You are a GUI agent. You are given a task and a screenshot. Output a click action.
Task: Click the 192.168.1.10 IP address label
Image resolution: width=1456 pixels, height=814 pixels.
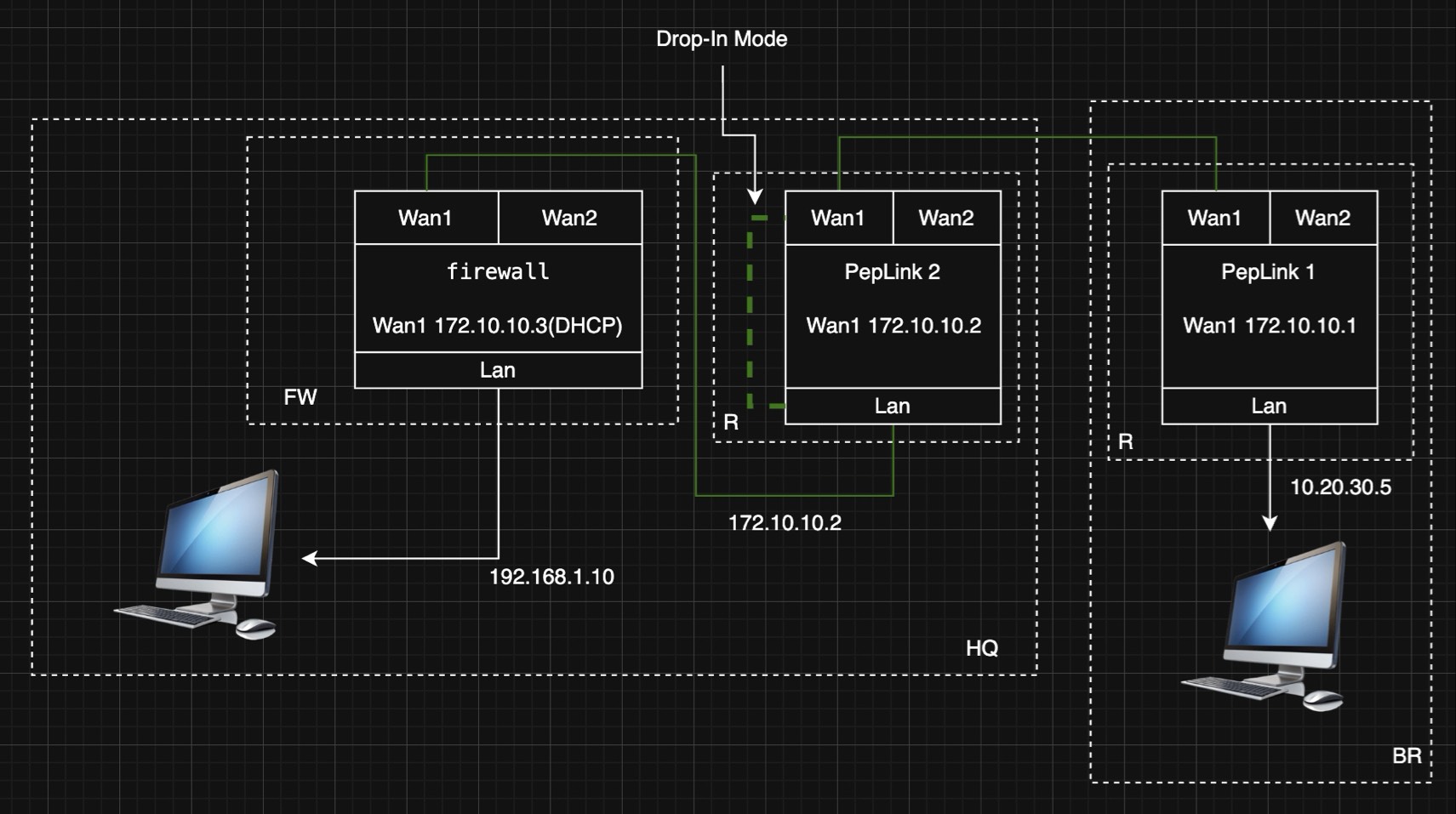pos(551,577)
